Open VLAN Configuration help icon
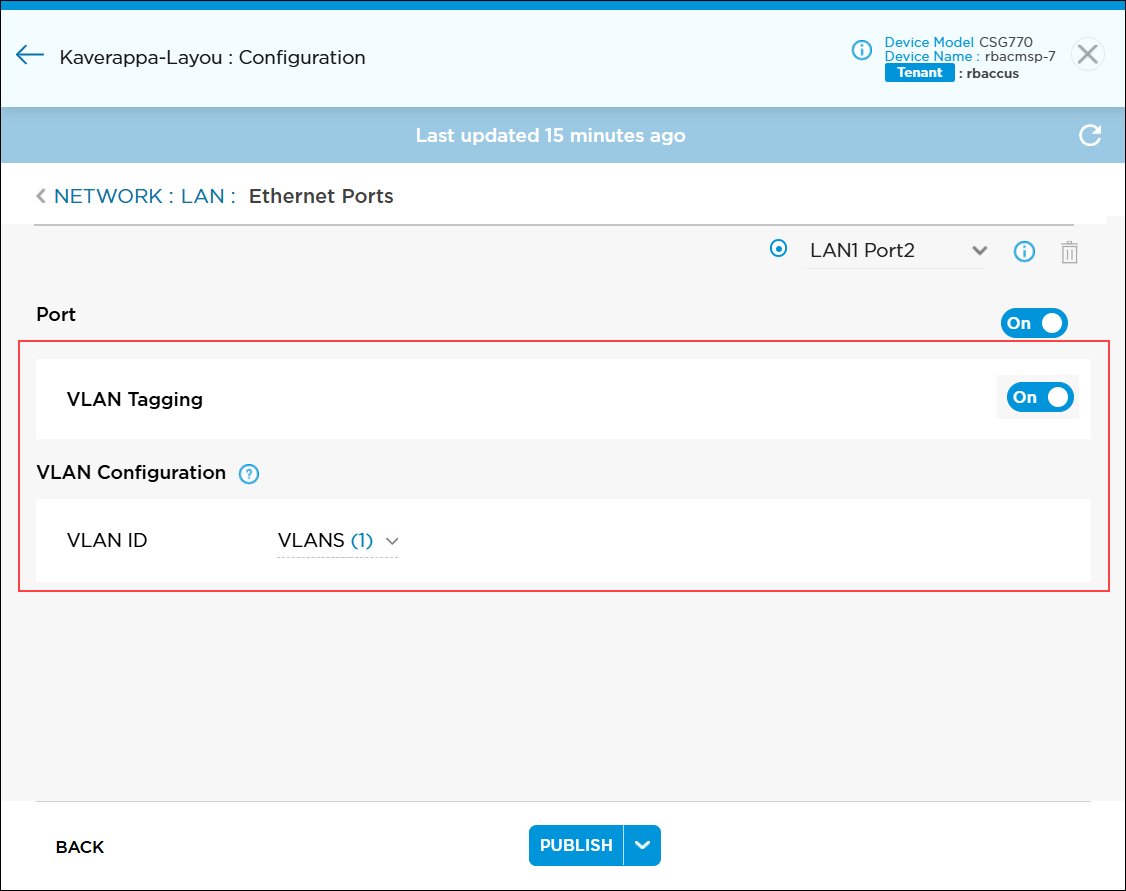Image resolution: width=1126 pixels, height=891 pixels. (249, 474)
